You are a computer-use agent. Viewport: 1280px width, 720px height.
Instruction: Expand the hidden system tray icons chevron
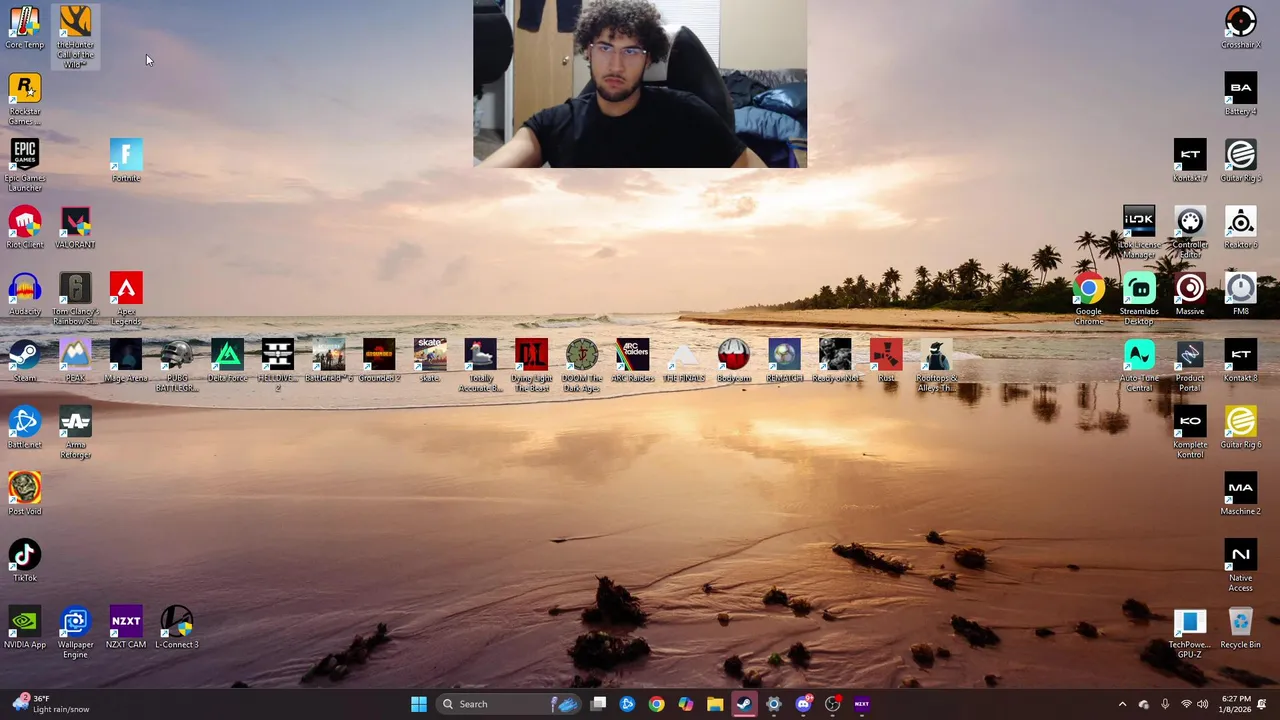[1122, 704]
